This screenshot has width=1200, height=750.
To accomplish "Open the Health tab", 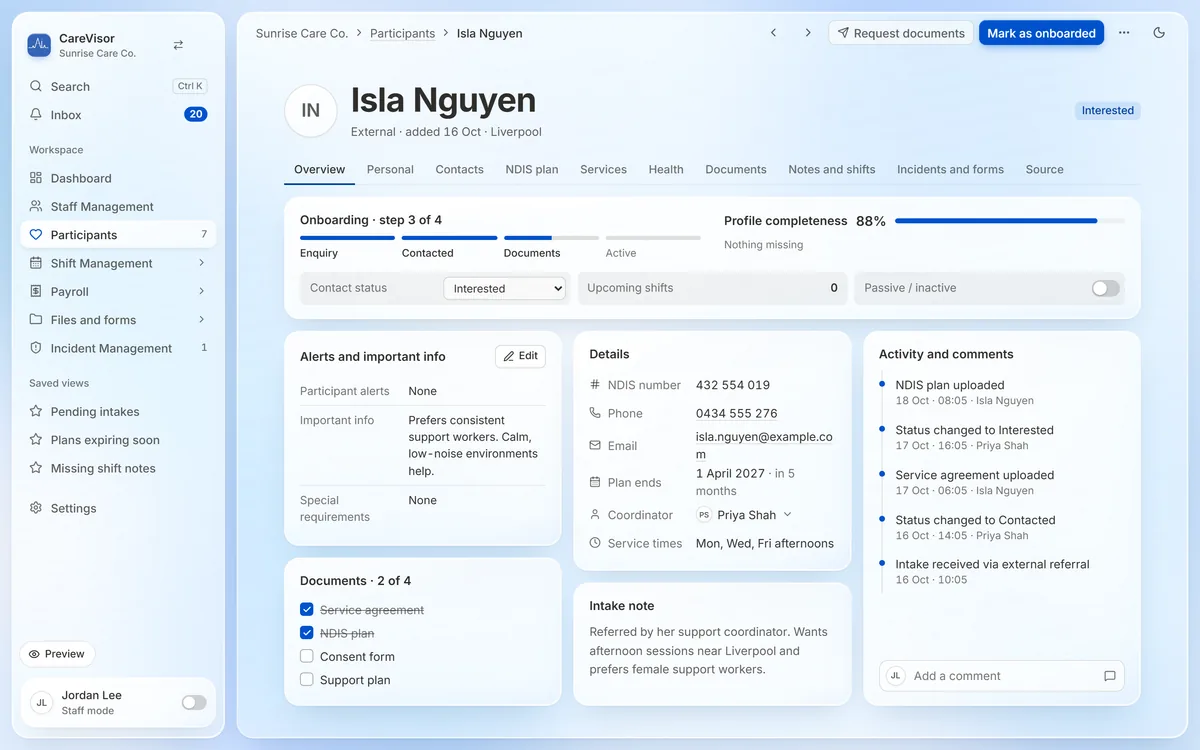I will point(666,169).
